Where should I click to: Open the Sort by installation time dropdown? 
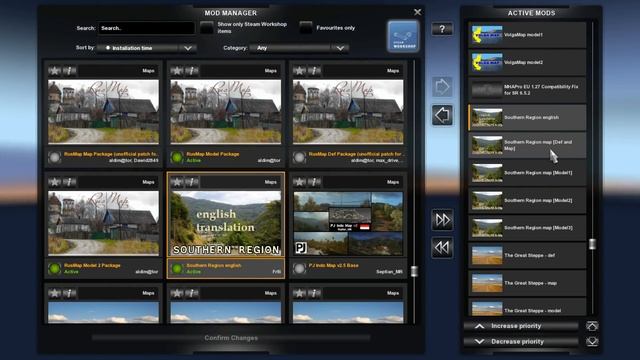(x=147, y=48)
